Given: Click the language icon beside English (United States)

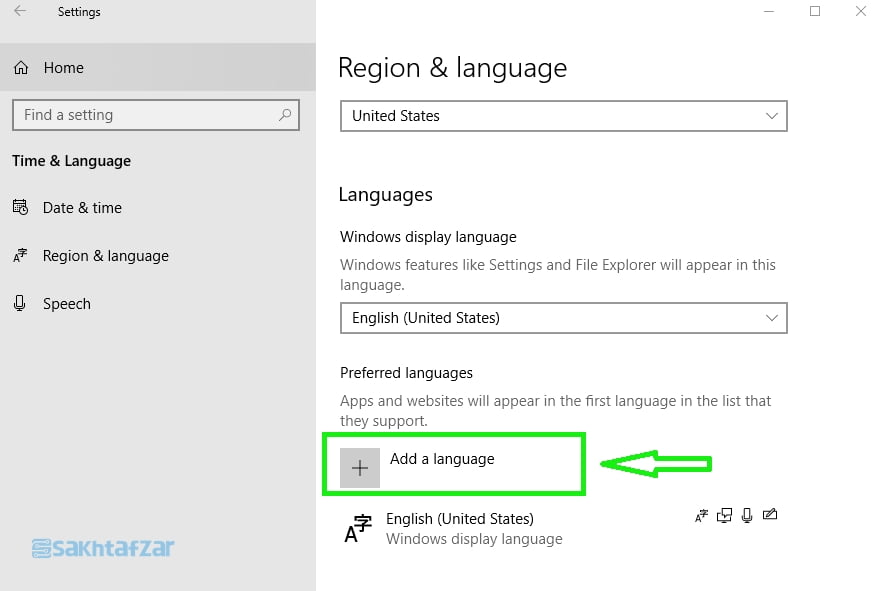Looking at the screenshot, I should click(357, 528).
